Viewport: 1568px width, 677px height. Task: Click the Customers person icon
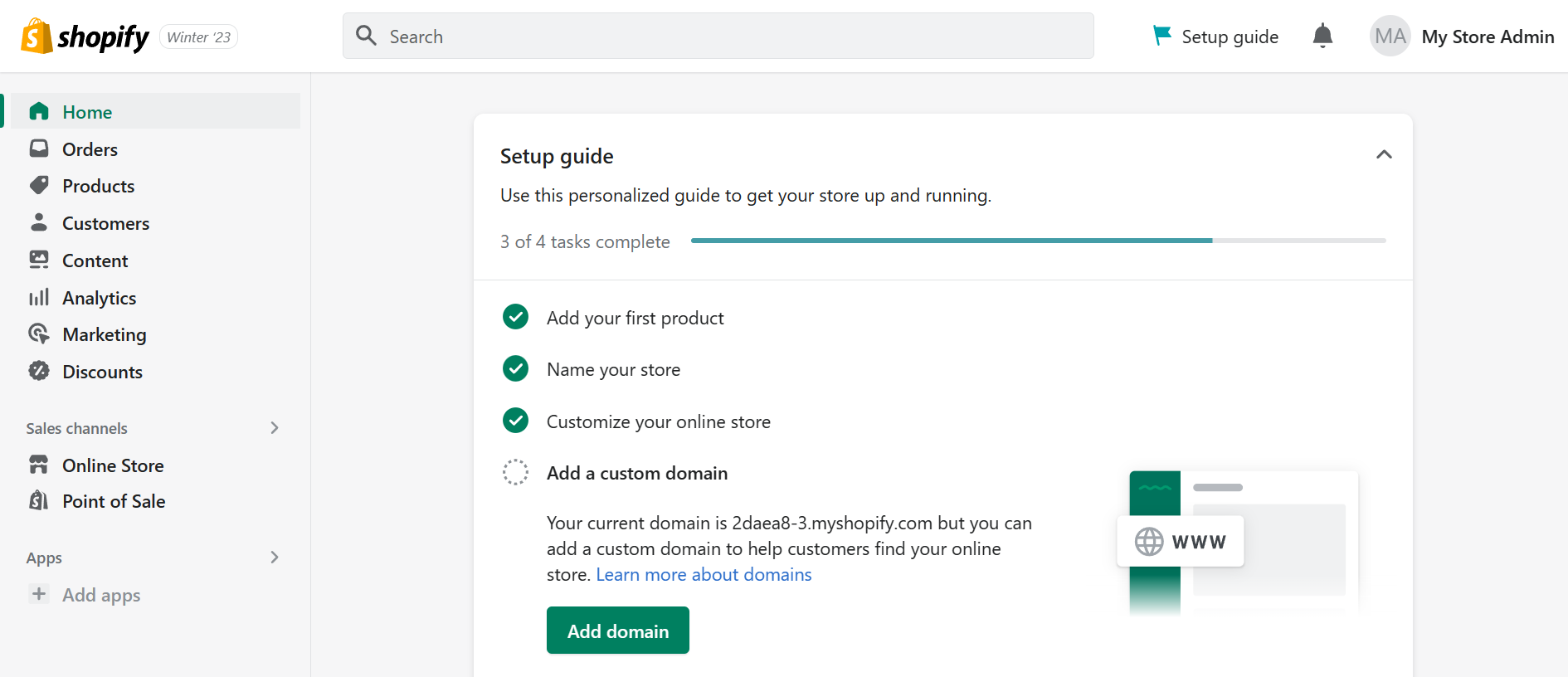[x=39, y=222]
